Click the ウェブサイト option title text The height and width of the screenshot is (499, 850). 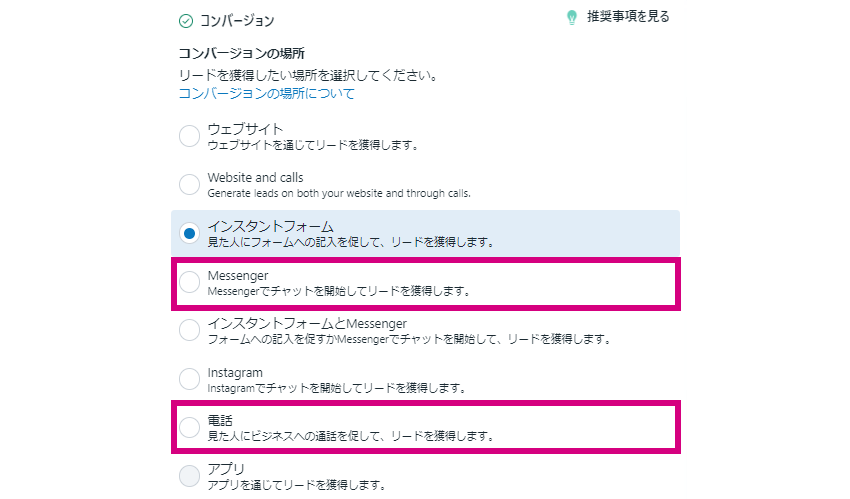click(x=245, y=129)
